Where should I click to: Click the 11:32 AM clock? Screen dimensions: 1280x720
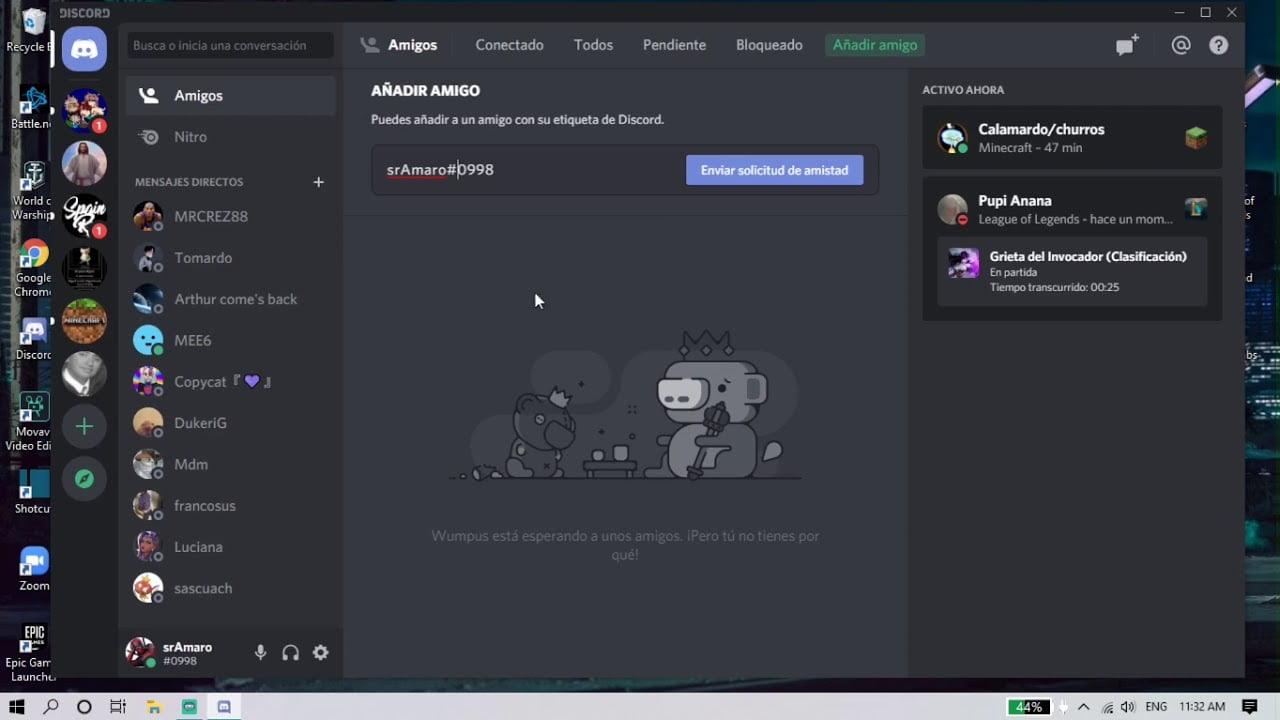click(1202, 707)
